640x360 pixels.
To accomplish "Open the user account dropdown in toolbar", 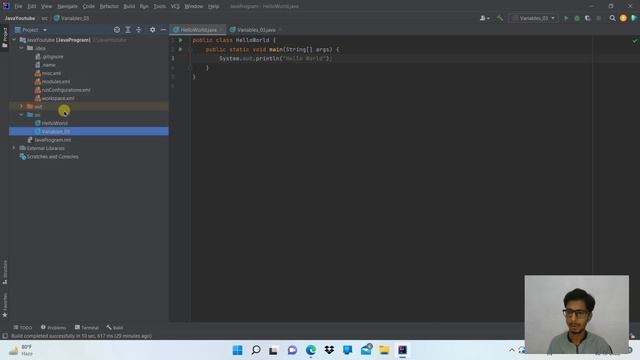I will pos(484,18).
